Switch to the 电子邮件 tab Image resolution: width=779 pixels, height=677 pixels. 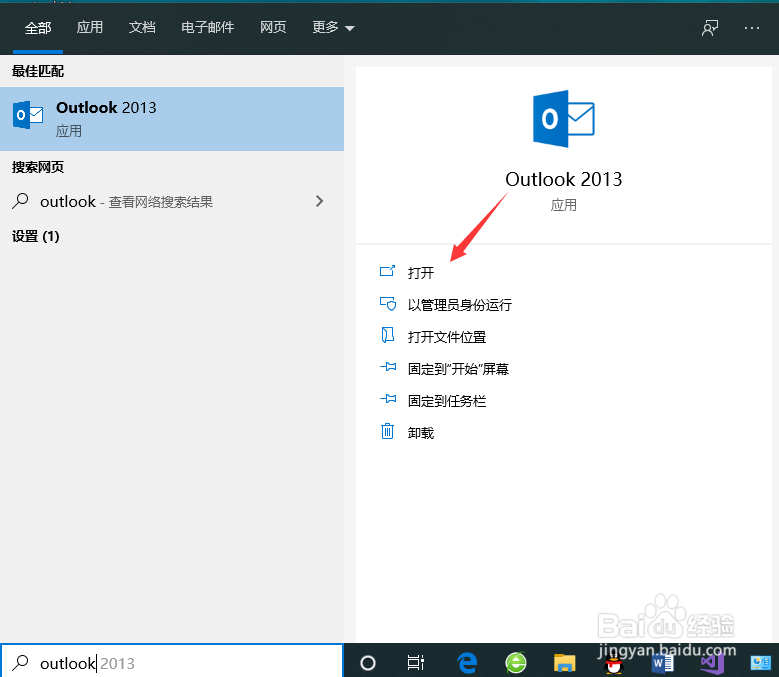[207, 27]
